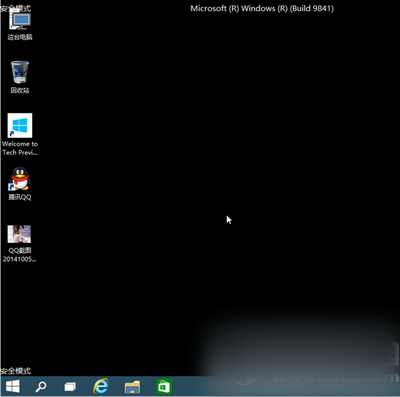Viewport: 400px width, 397px height.
Task: Launch Internet Explorer from the taskbar
Action: [x=101, y=386]
